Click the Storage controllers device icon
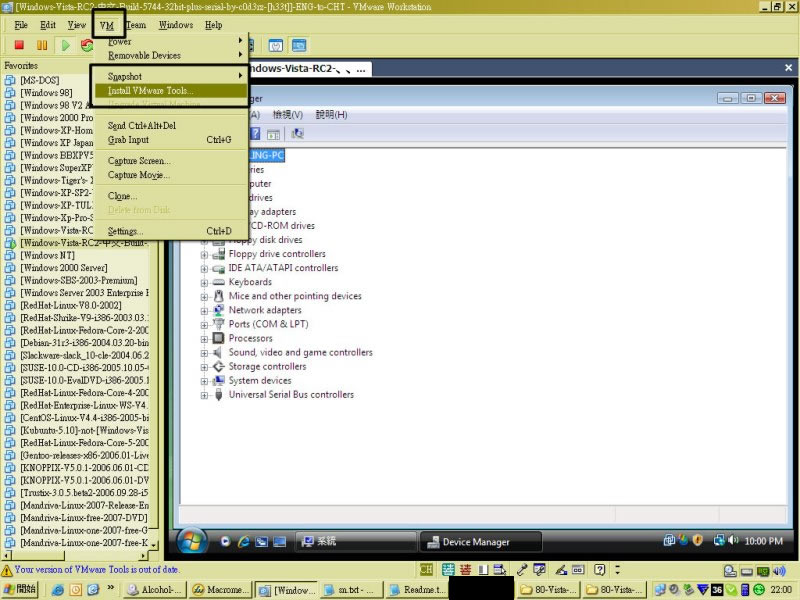 [x=218, y=366]
